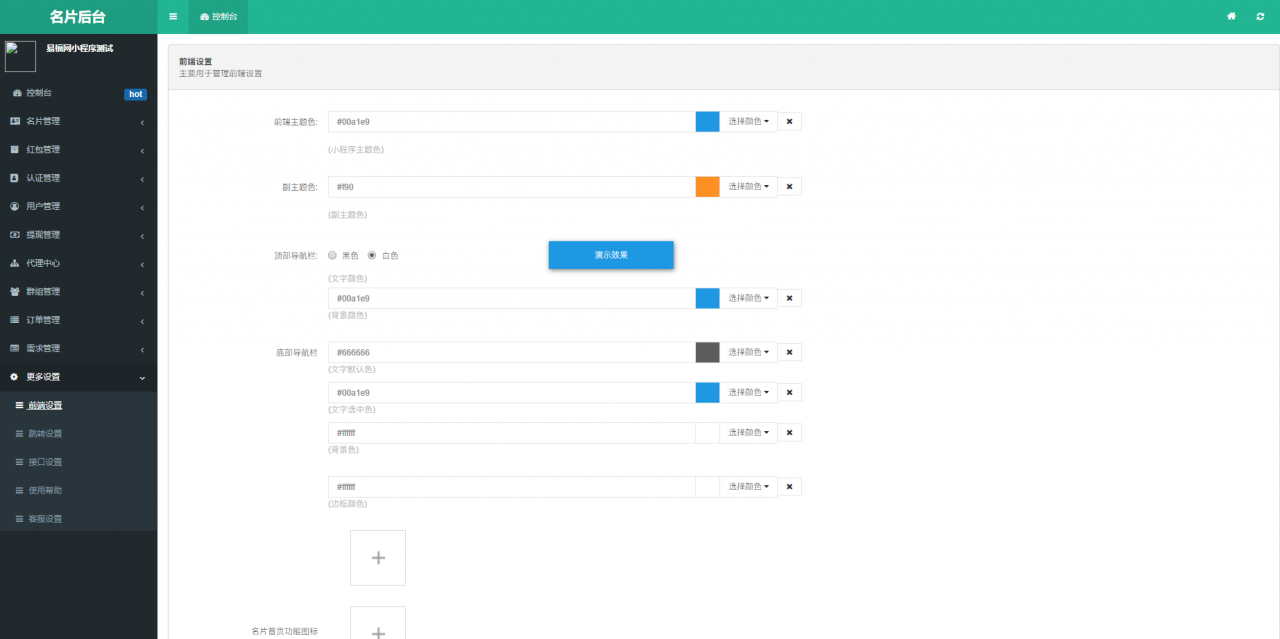Click the 演示效果 button
Image resolution: width=1280 pixels, height=639 pixels.
coord(611,255)
